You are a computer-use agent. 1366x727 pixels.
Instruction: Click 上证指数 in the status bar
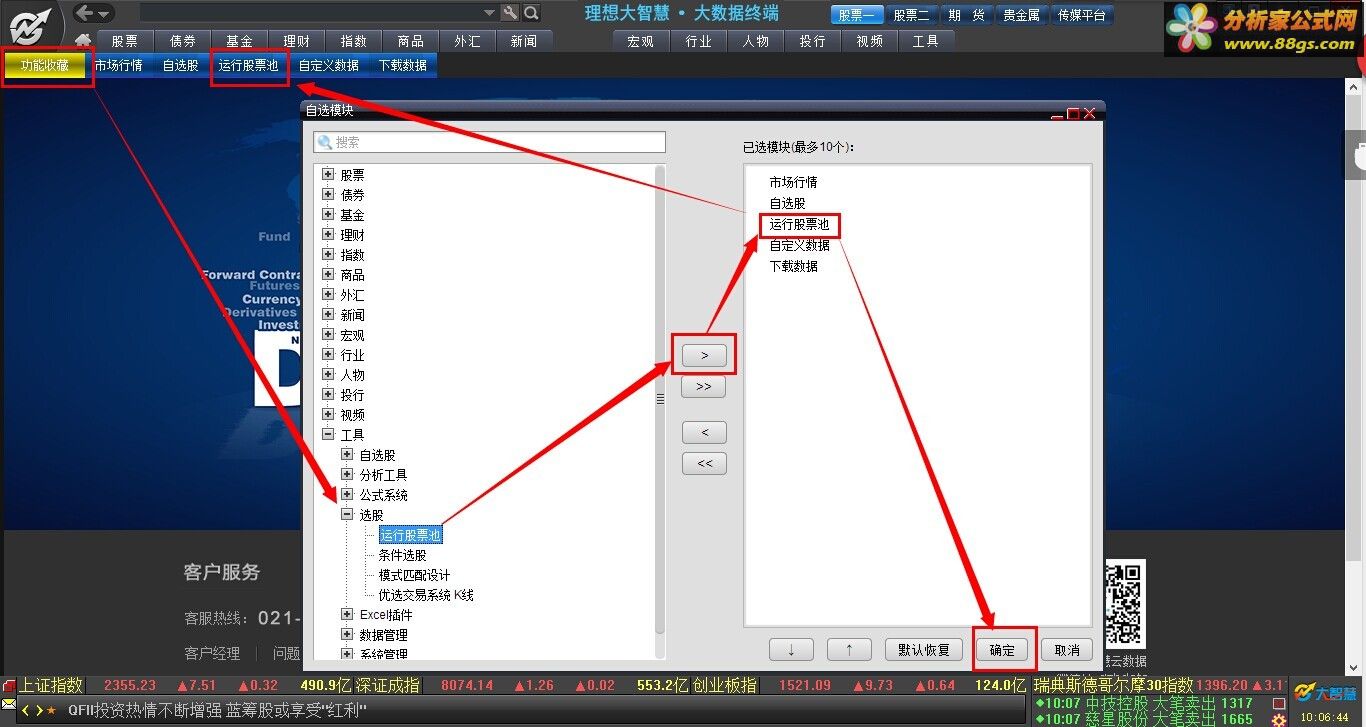51,685
